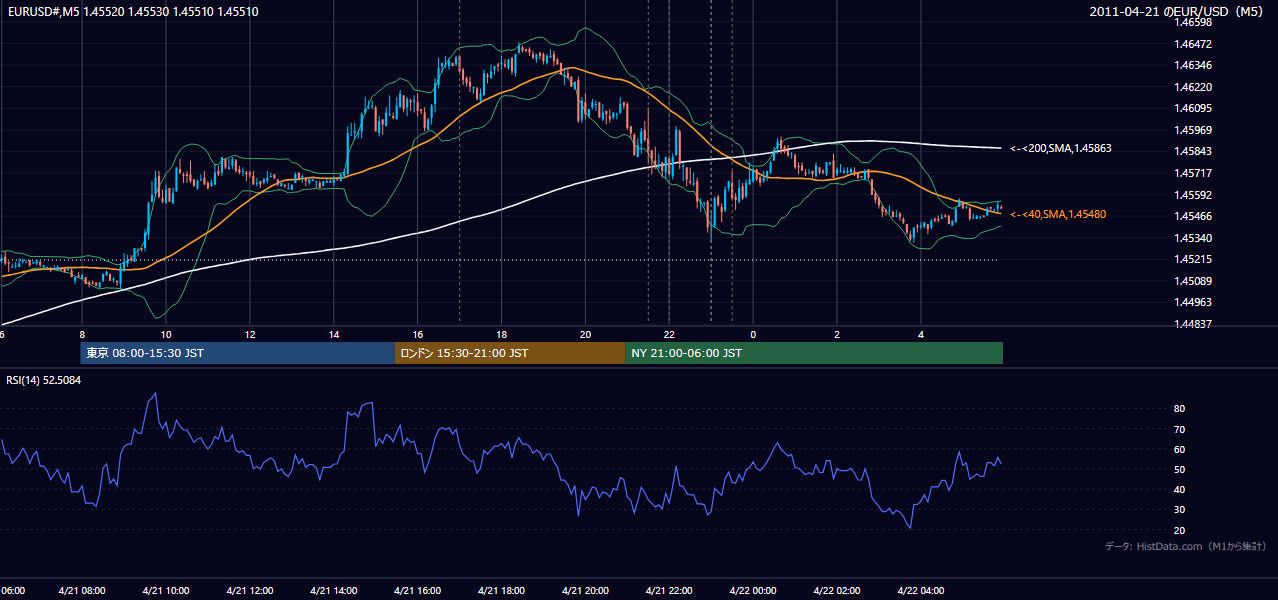Viewport: 1278px width, 600px height.
Task: Click the 4/21 10:00 bottom time label
Action: point(166,590)
